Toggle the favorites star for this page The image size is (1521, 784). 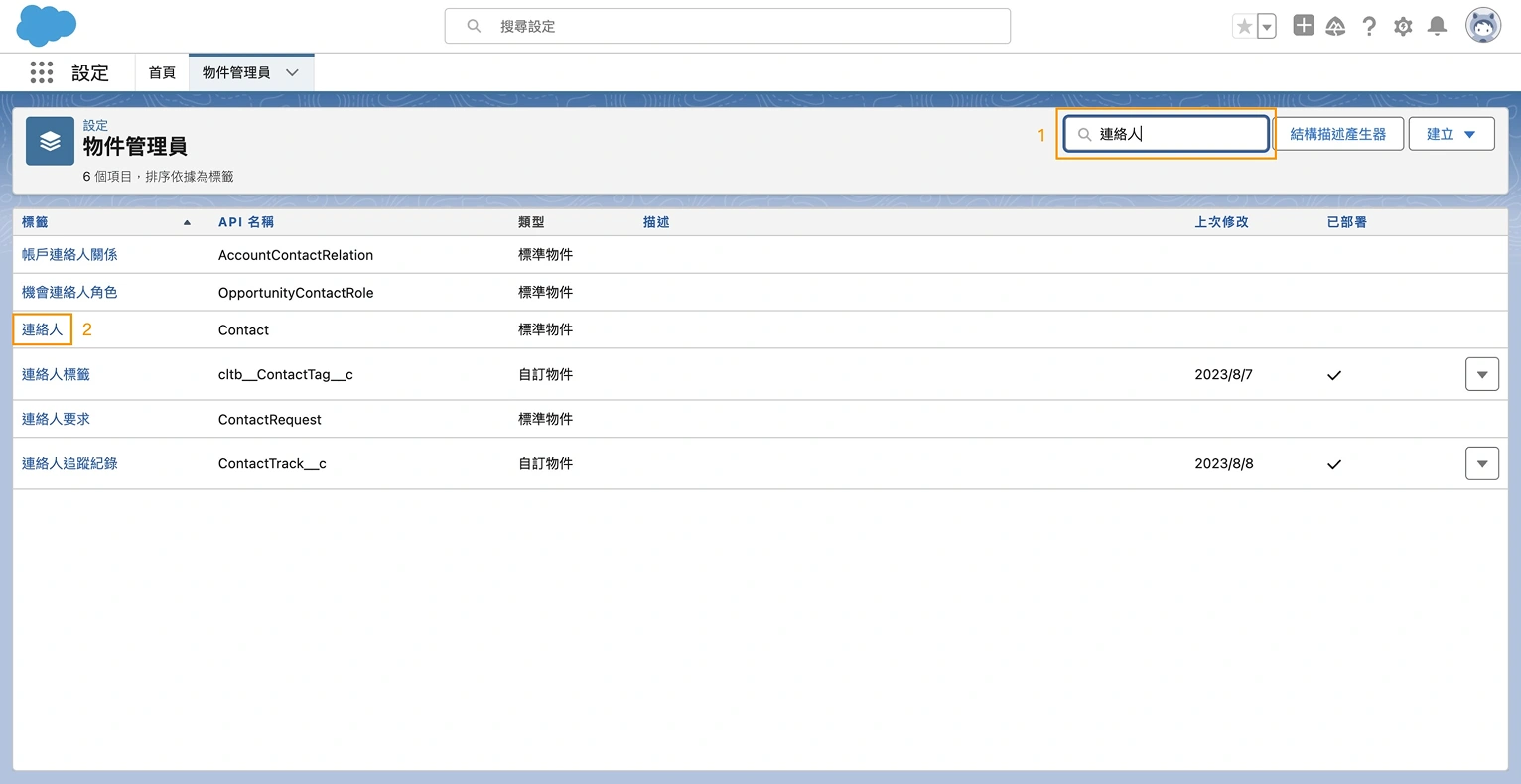[x=1245, y=25]
